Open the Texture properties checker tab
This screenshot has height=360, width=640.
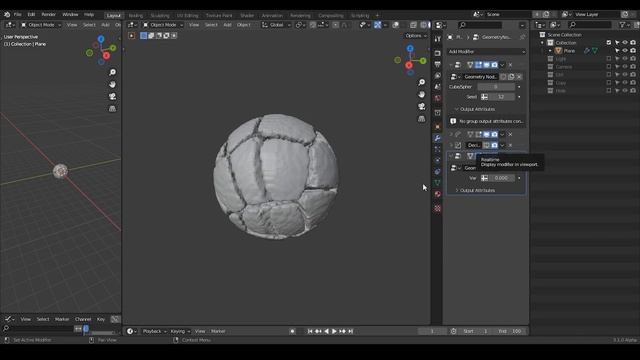pos(438,208)
